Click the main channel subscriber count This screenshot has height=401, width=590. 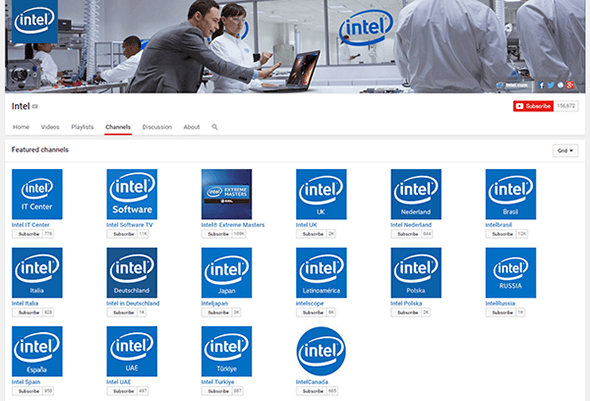(566, 106)
